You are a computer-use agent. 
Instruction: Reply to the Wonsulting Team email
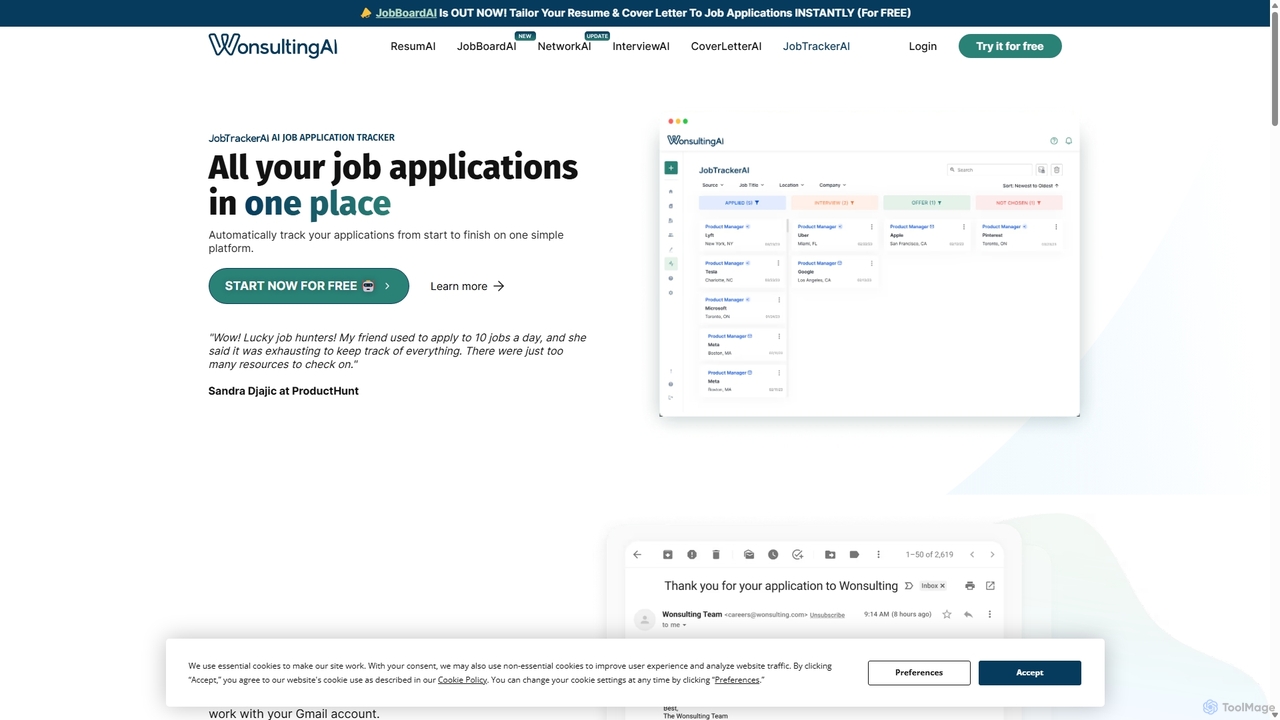click(x=968, y=614)
